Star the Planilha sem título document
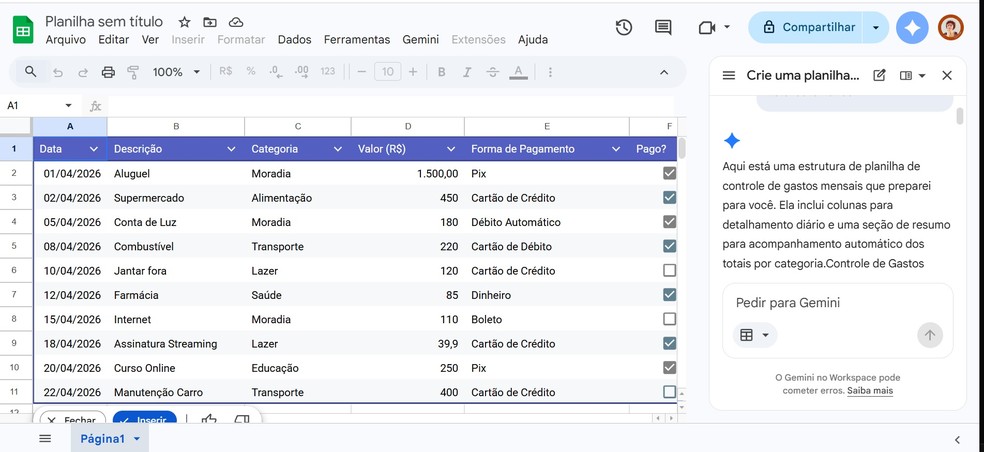The image size is (984, 452). tap(184, 22)
